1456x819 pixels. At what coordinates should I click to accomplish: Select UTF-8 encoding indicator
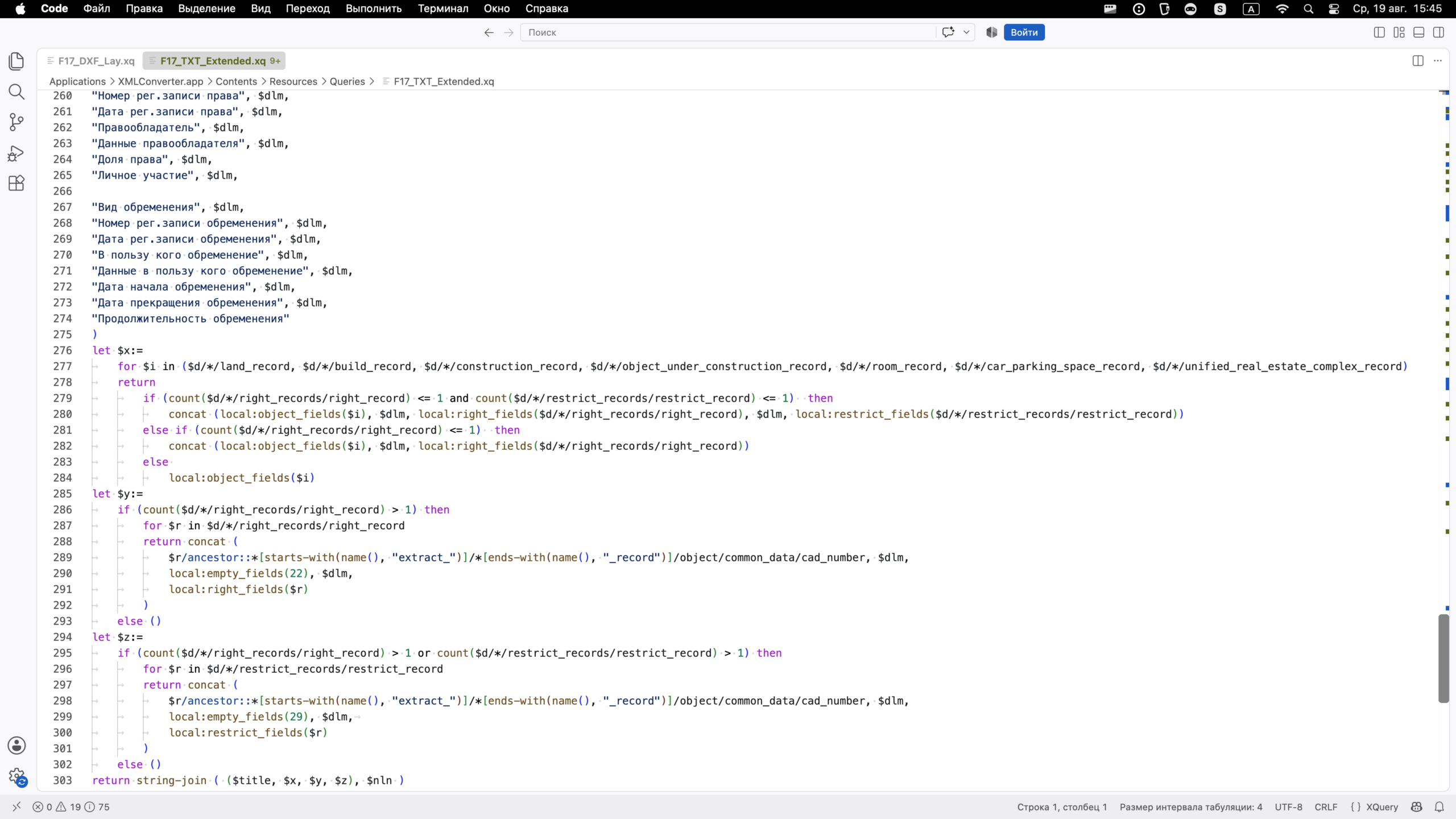[x=1288, y=806]
